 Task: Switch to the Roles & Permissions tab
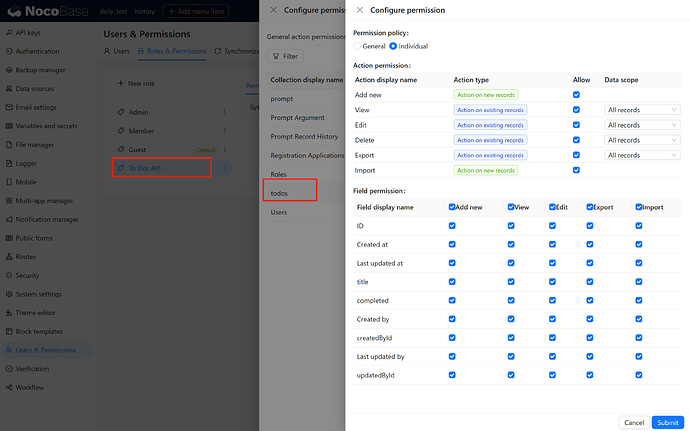(x=172, y=51)
